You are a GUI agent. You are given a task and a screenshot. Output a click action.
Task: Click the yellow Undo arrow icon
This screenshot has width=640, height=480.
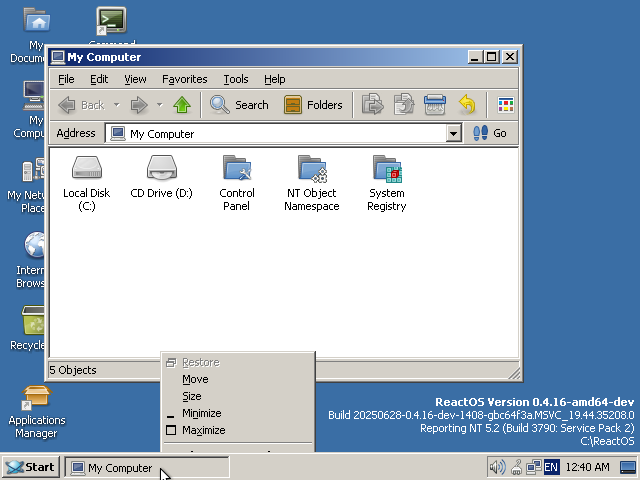(467, 105)
